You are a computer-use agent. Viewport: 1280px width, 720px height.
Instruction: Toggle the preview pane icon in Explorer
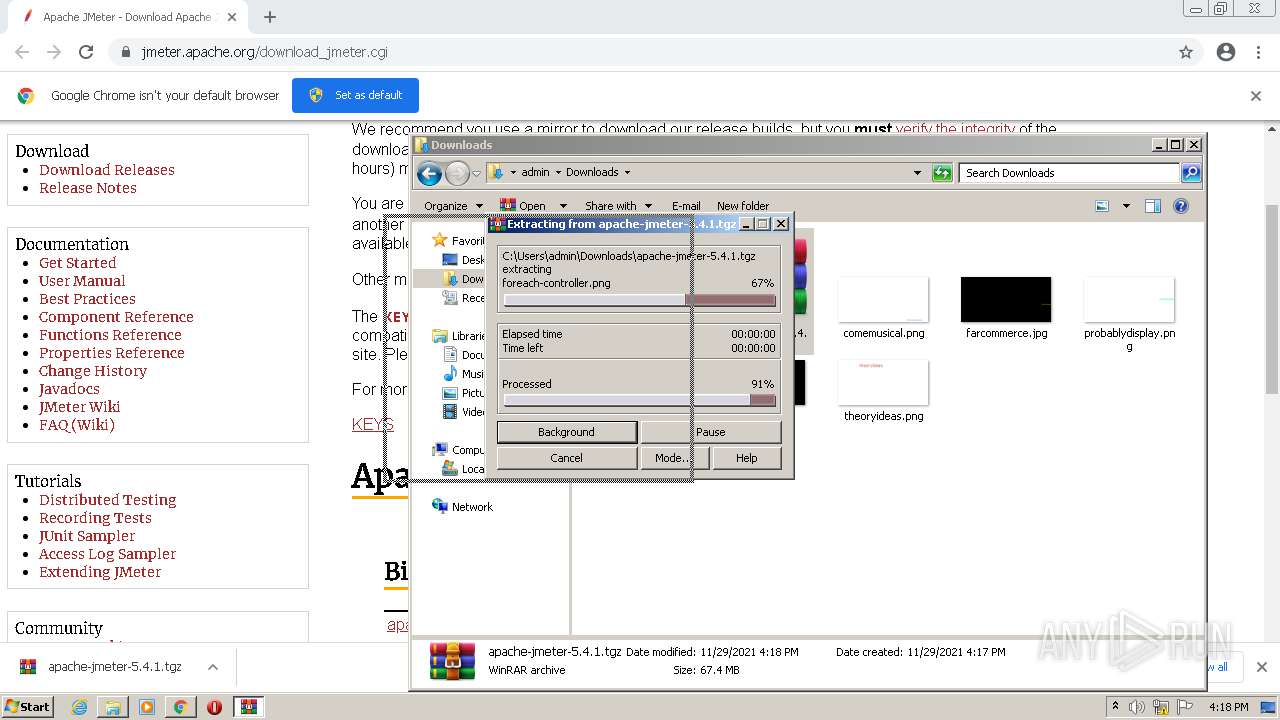click(x=1153, y=206)
